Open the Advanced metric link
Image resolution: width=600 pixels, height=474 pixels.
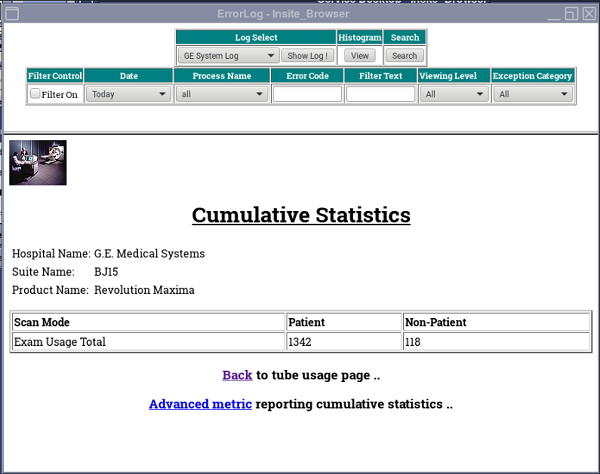200,404
